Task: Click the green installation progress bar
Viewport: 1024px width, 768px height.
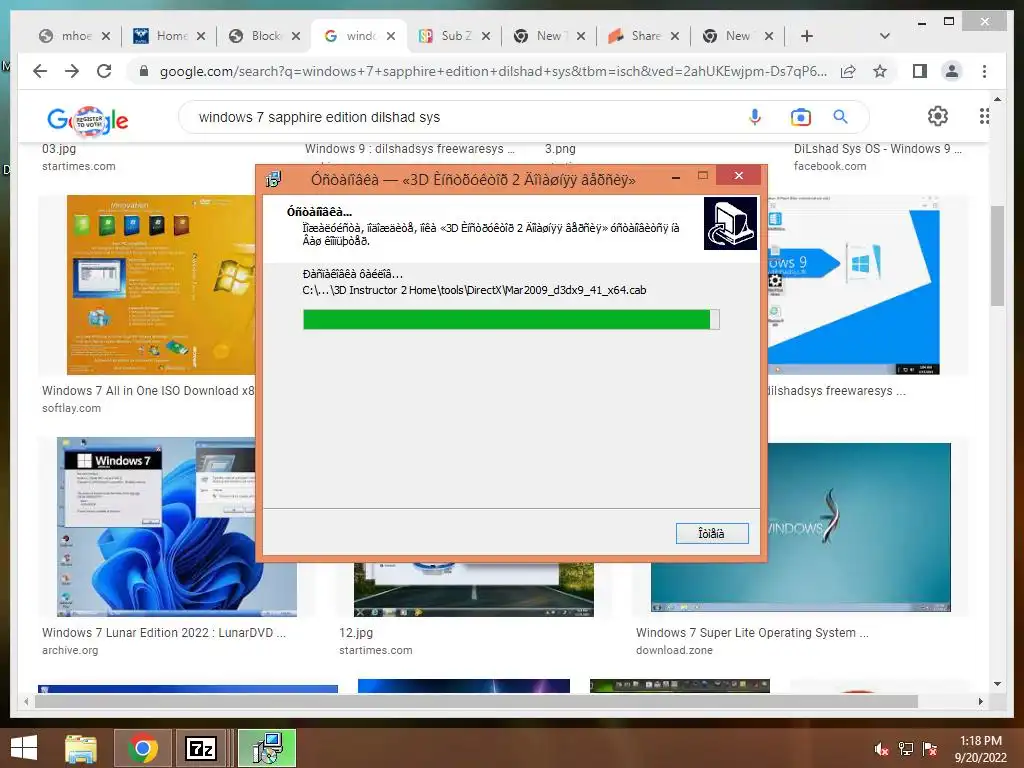Action: [511, 319]
